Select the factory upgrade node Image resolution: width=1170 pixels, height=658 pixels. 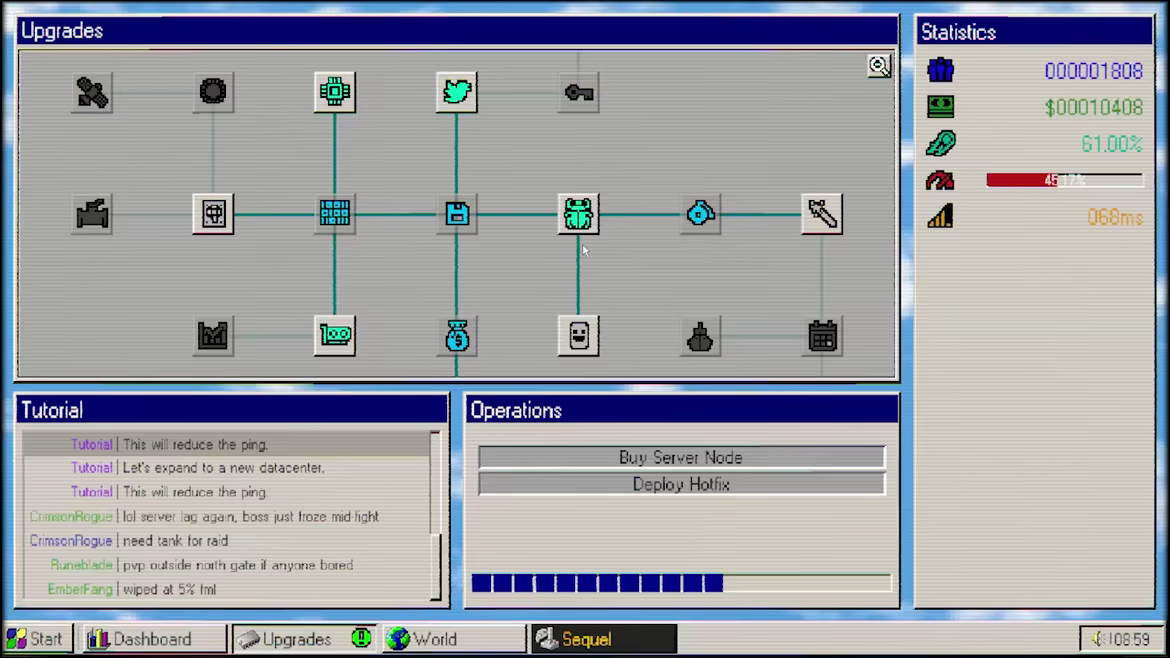coord(212,336)
